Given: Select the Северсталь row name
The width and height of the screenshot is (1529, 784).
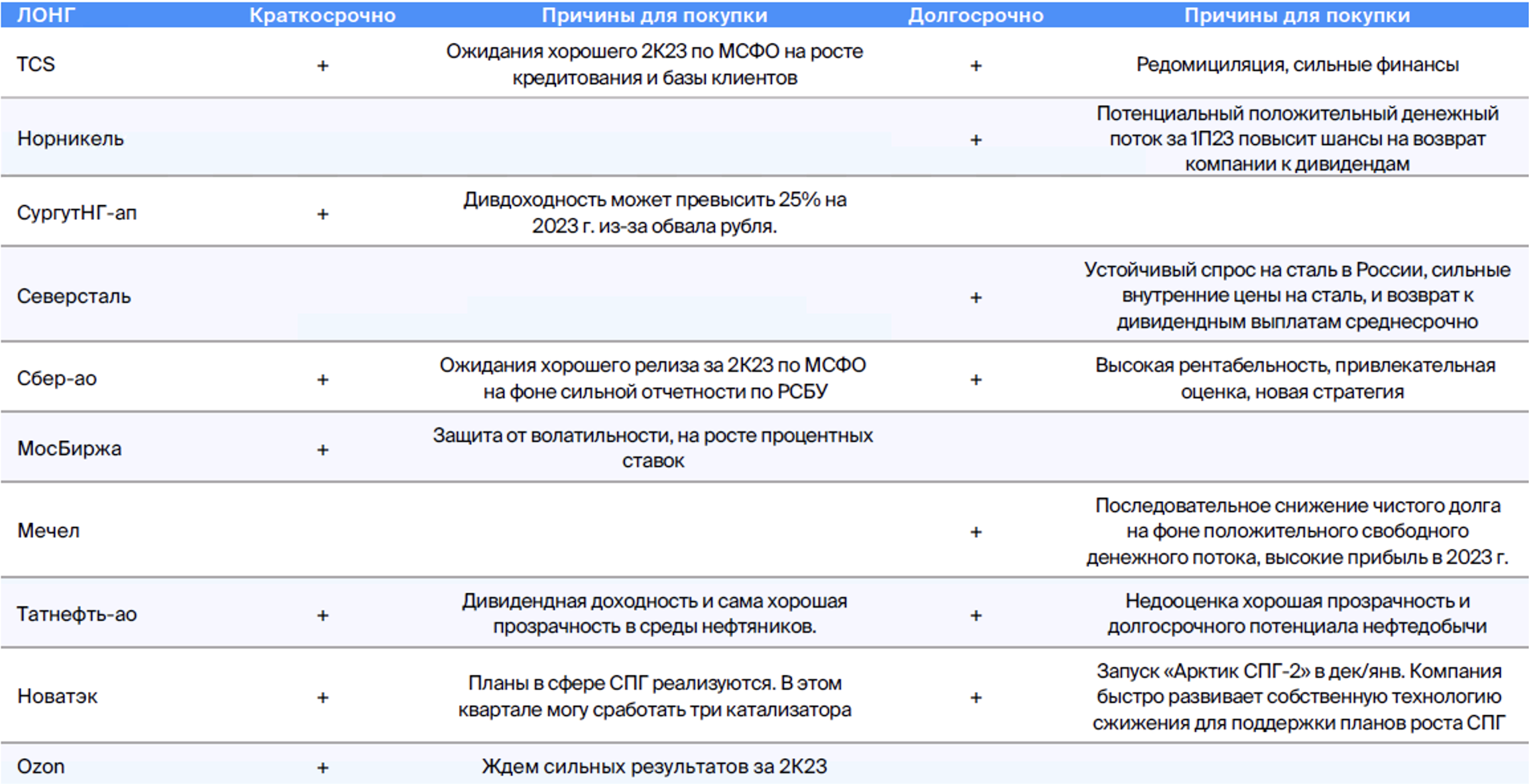Looking at the screenshot, I should click(x=74, y=296).
